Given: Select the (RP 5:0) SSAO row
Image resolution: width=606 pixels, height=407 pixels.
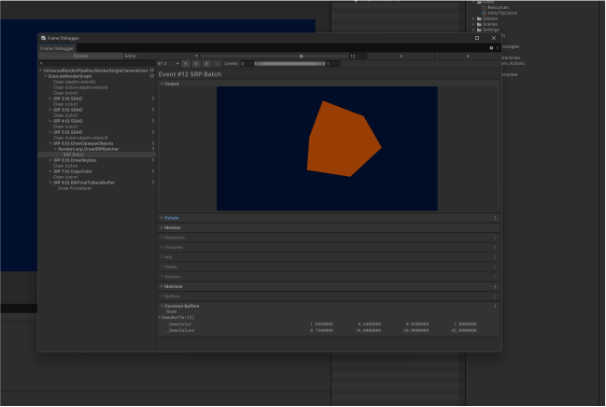Looking at the screenshot, I should (97, 133).
